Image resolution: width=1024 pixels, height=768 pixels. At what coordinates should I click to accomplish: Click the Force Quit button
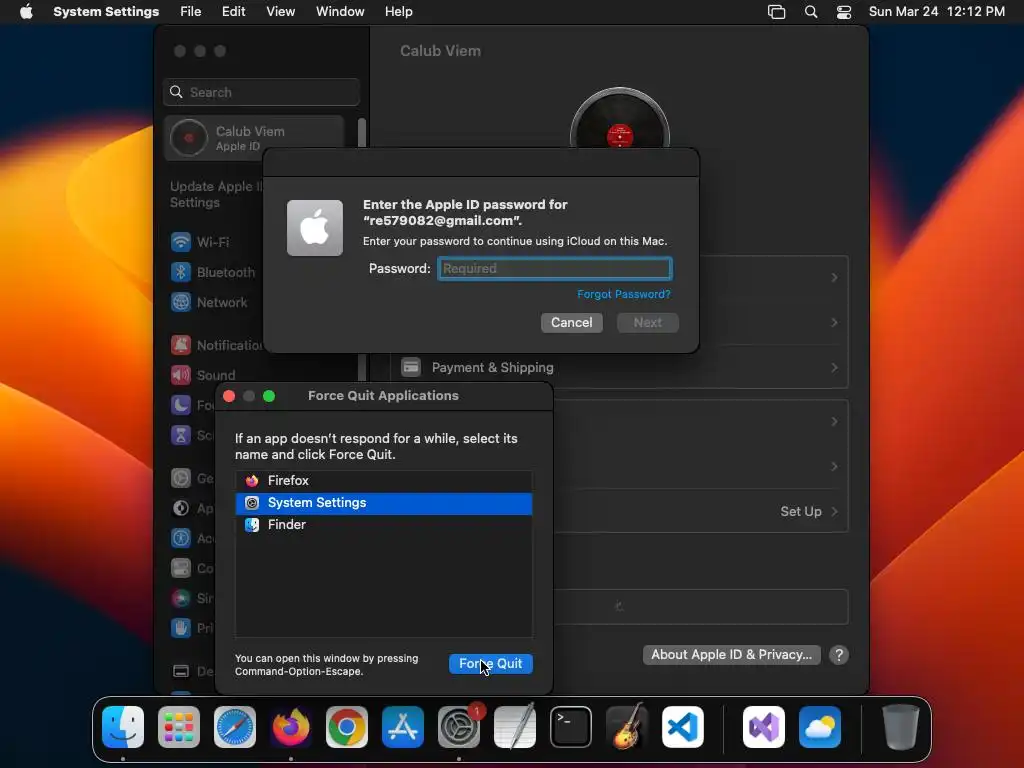490,664
